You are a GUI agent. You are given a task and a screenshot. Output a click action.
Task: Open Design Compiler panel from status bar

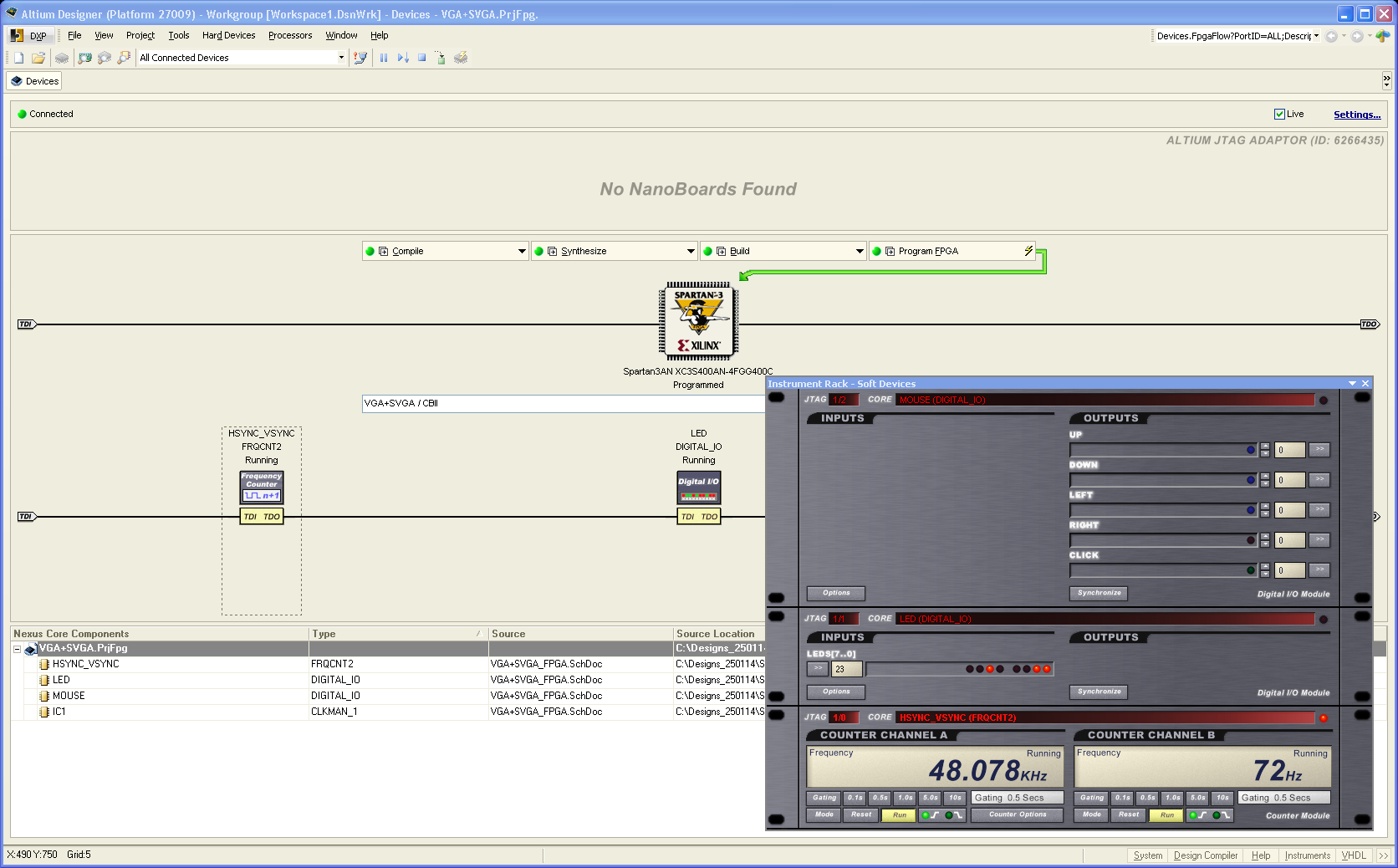1205,855
